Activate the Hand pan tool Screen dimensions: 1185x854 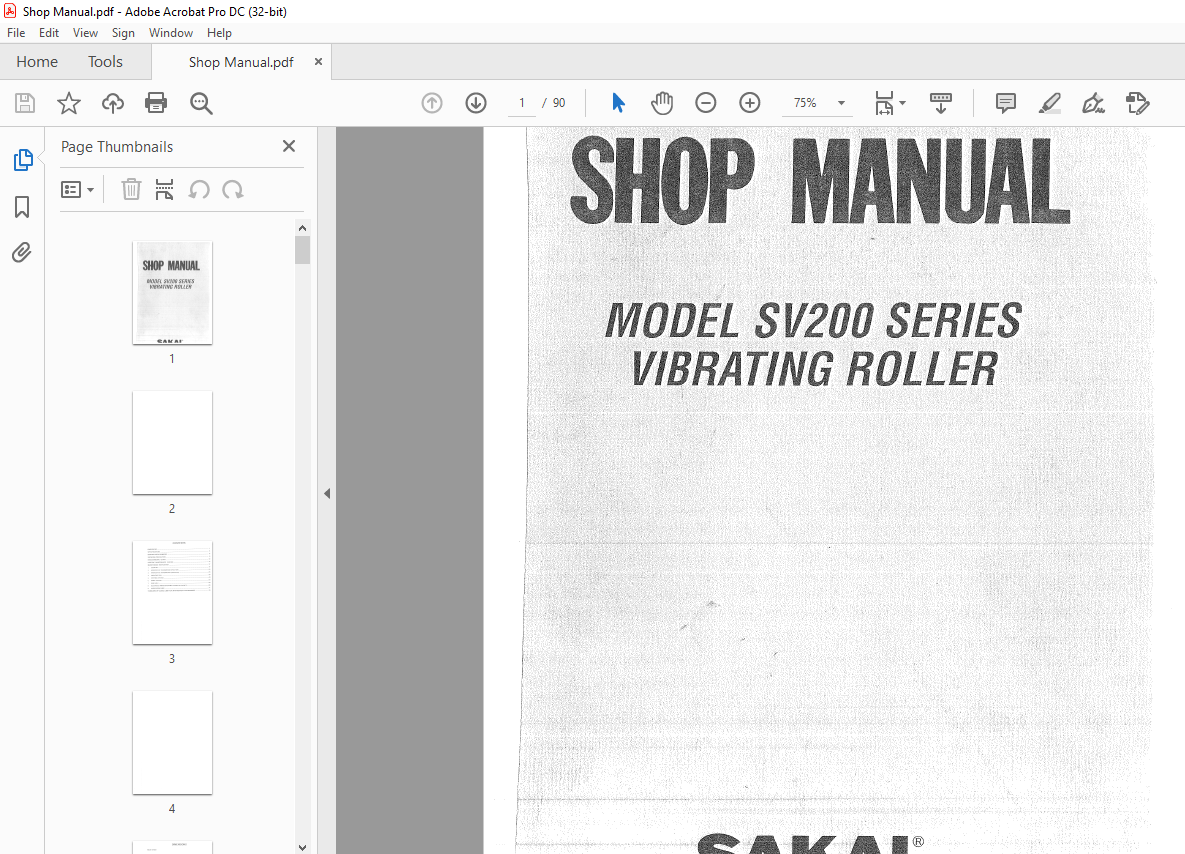pos(662,103)
